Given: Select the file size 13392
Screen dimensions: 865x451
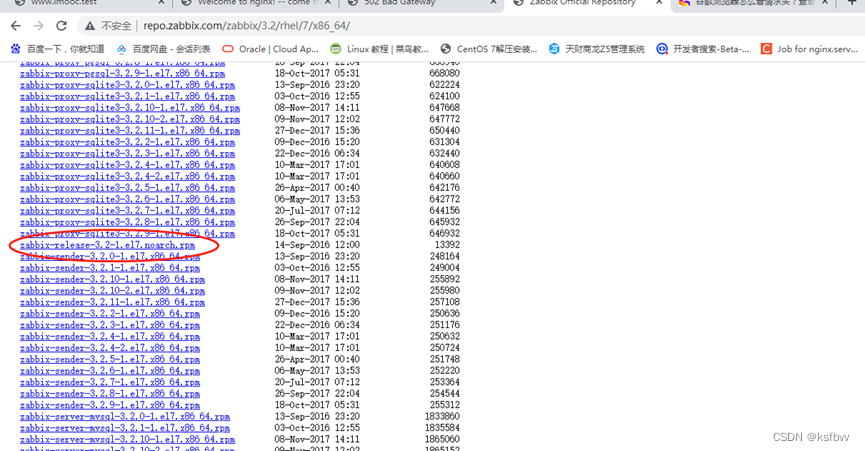Looking at the screenshot, I should 447,245.
